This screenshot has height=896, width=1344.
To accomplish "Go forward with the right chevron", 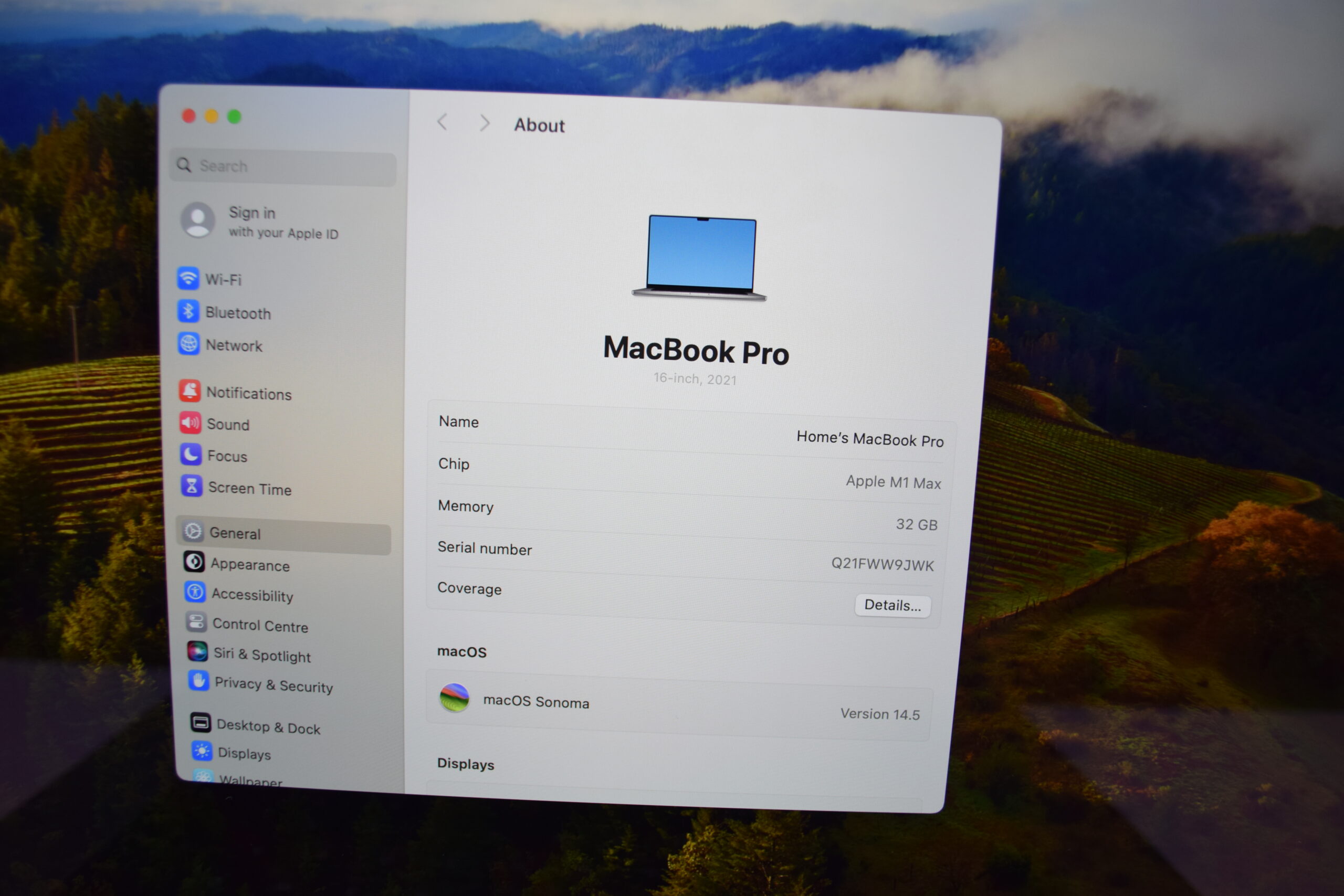I will point(485,123).
